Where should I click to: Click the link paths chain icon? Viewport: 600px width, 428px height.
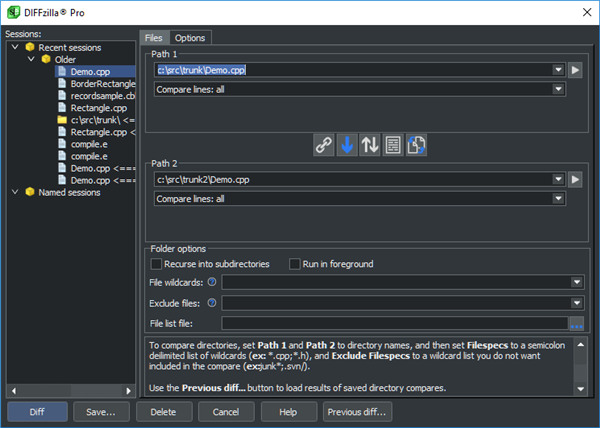click(x=324, y=145)
